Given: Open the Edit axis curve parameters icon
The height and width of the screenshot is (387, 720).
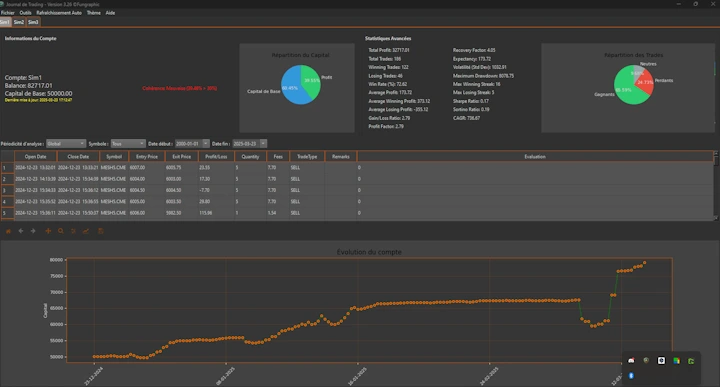Looking at the screenshot, I should (x=86, y=231).
